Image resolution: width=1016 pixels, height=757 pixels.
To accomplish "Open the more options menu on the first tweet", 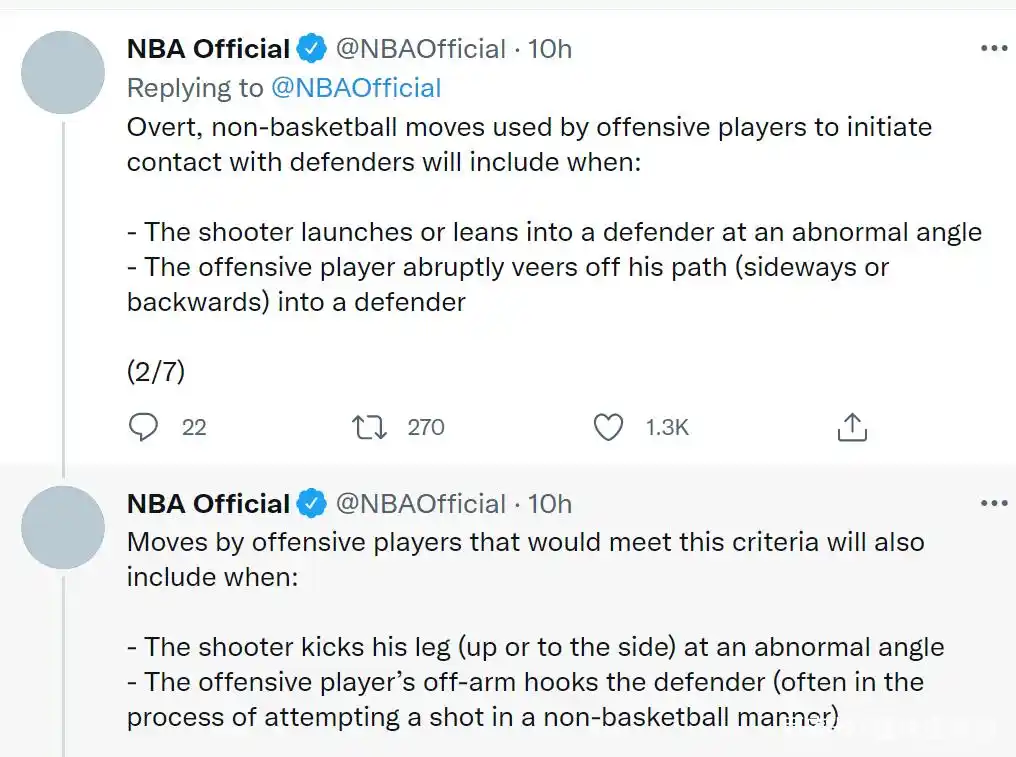I will tap(993, 48).
